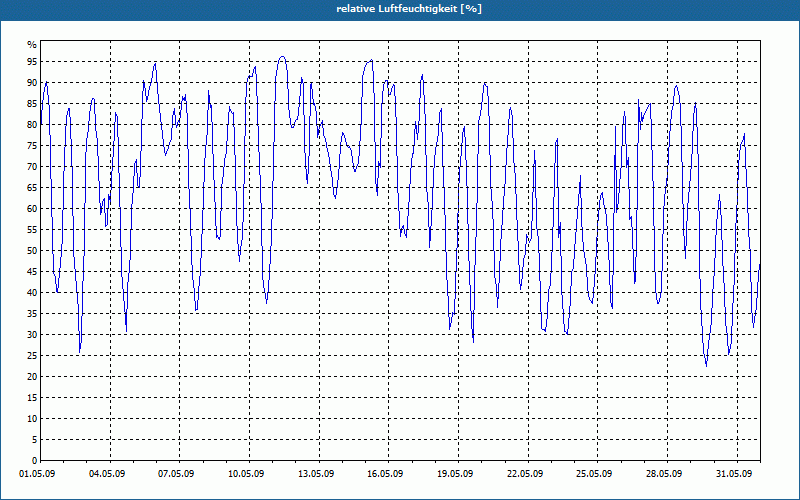Viewport: 800px width, 500px height.
Task: Click the 35 value on the y-axis
Action: coord(32,314)
